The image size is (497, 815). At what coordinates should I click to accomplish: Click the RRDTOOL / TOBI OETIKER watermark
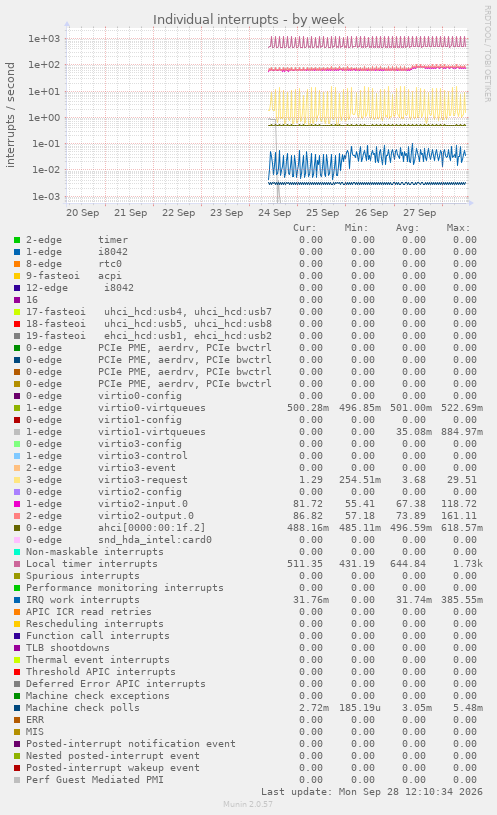[487, 54]
